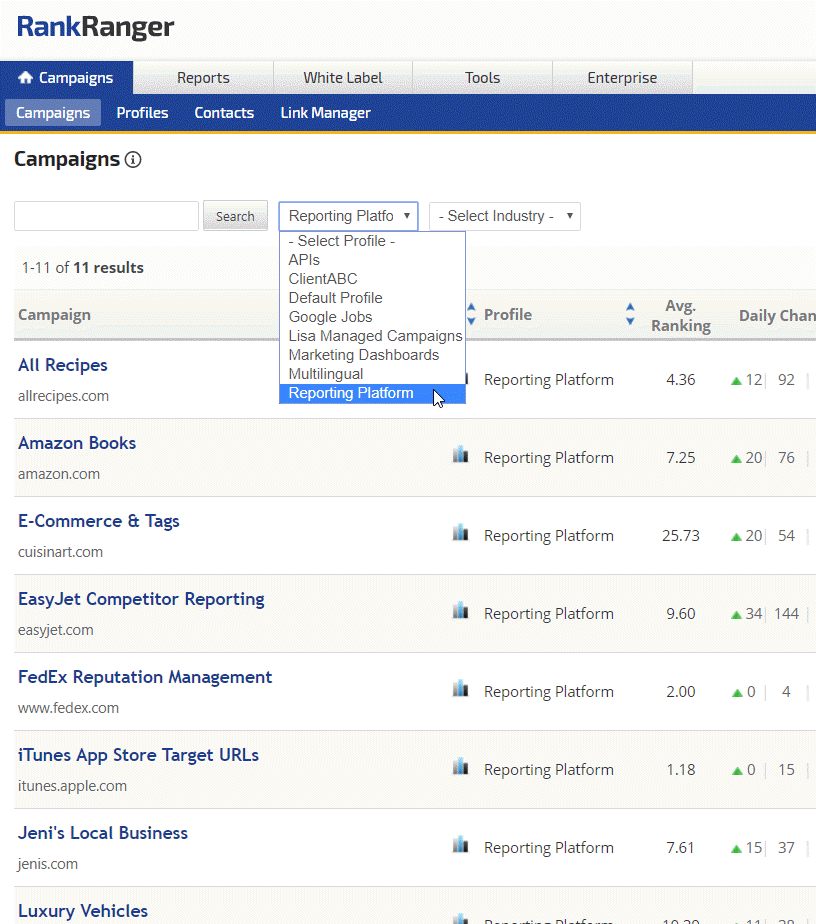Click into the campaign search field

point(106,216)
